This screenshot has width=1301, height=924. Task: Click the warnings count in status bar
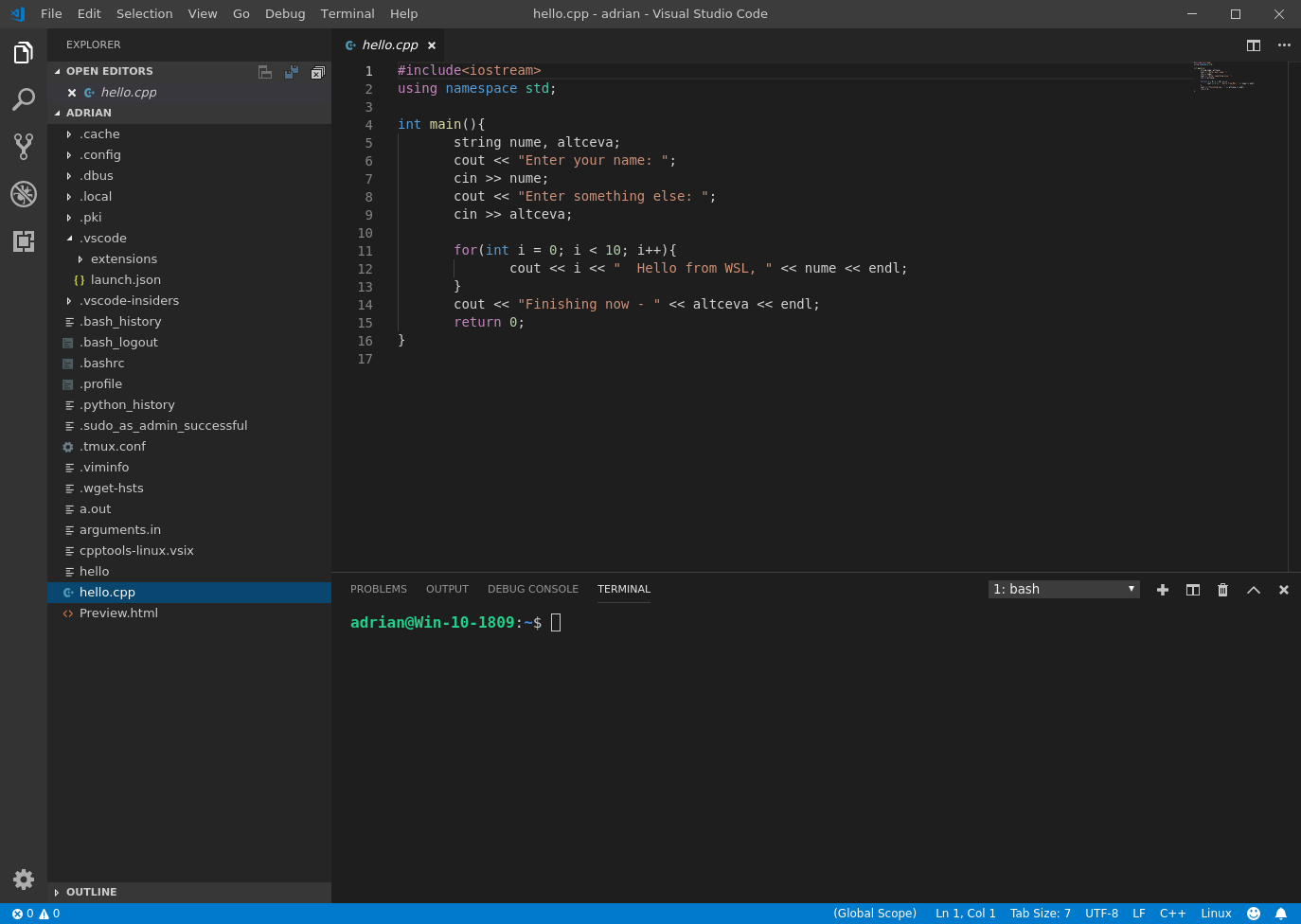tap(49, 914)
